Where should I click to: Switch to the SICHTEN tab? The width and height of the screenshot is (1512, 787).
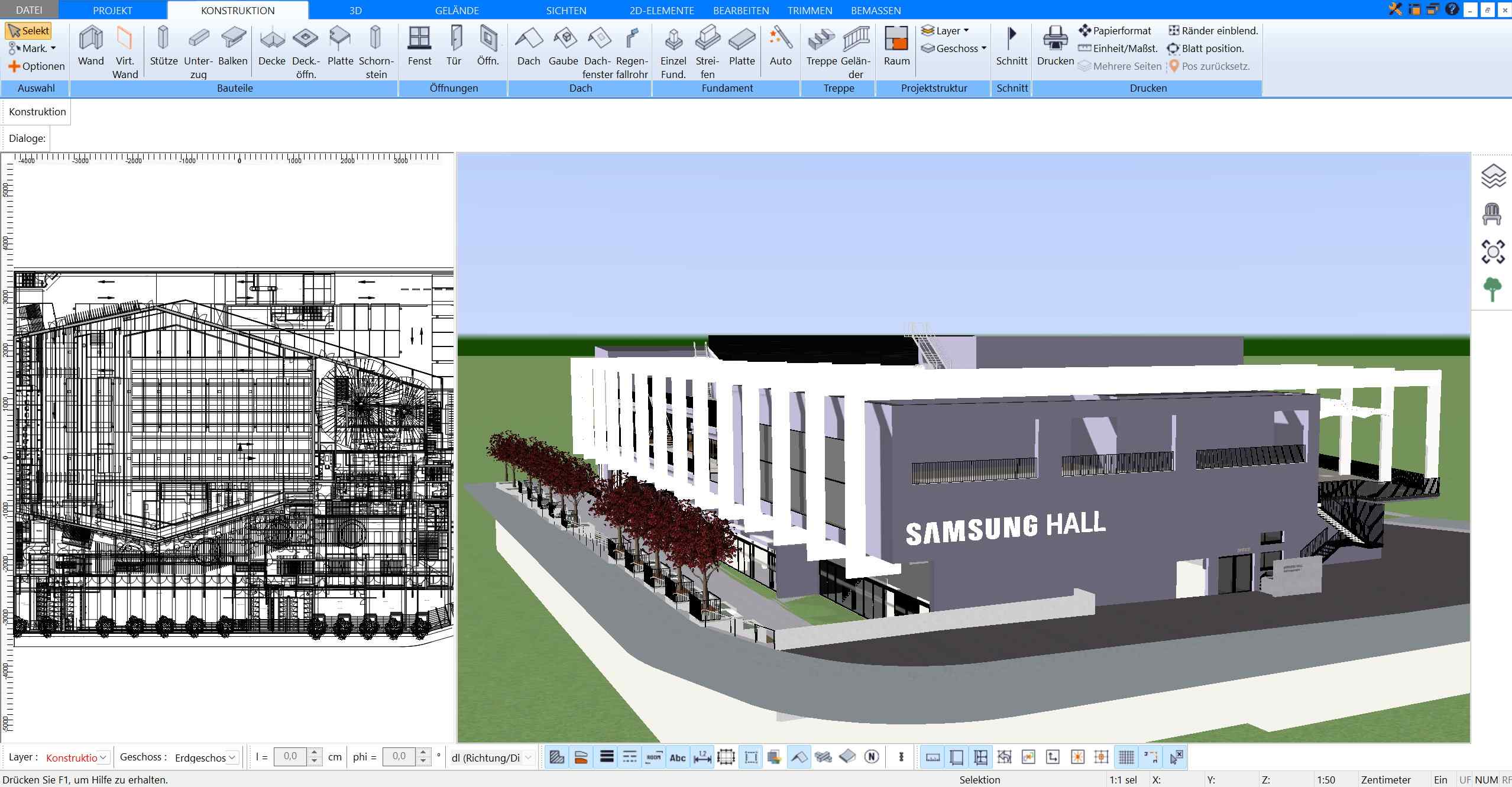tap(566, 10)
